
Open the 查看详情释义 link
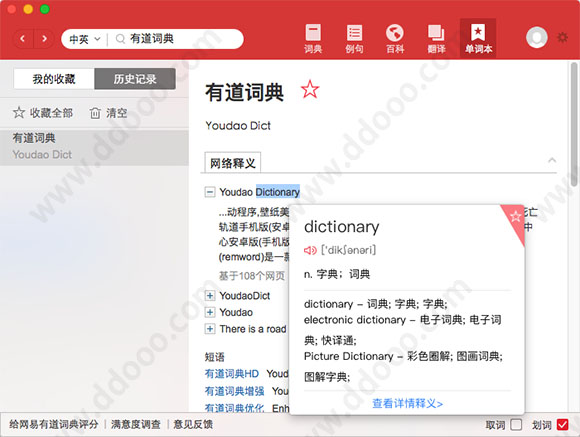pos(407,403)
